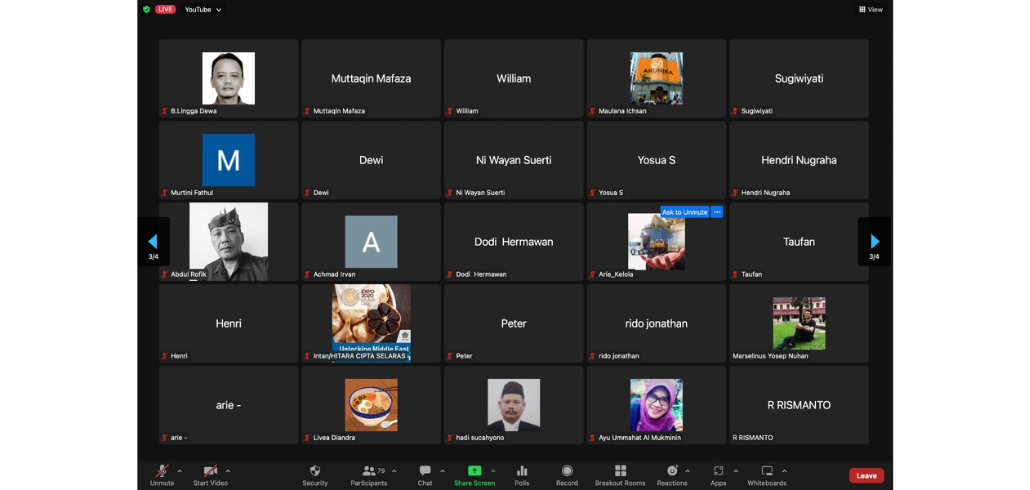Expand audio options arrow beside Unmute
Image resolution: width=1030 pixels, height=490 pixels.
click(180, 470)
